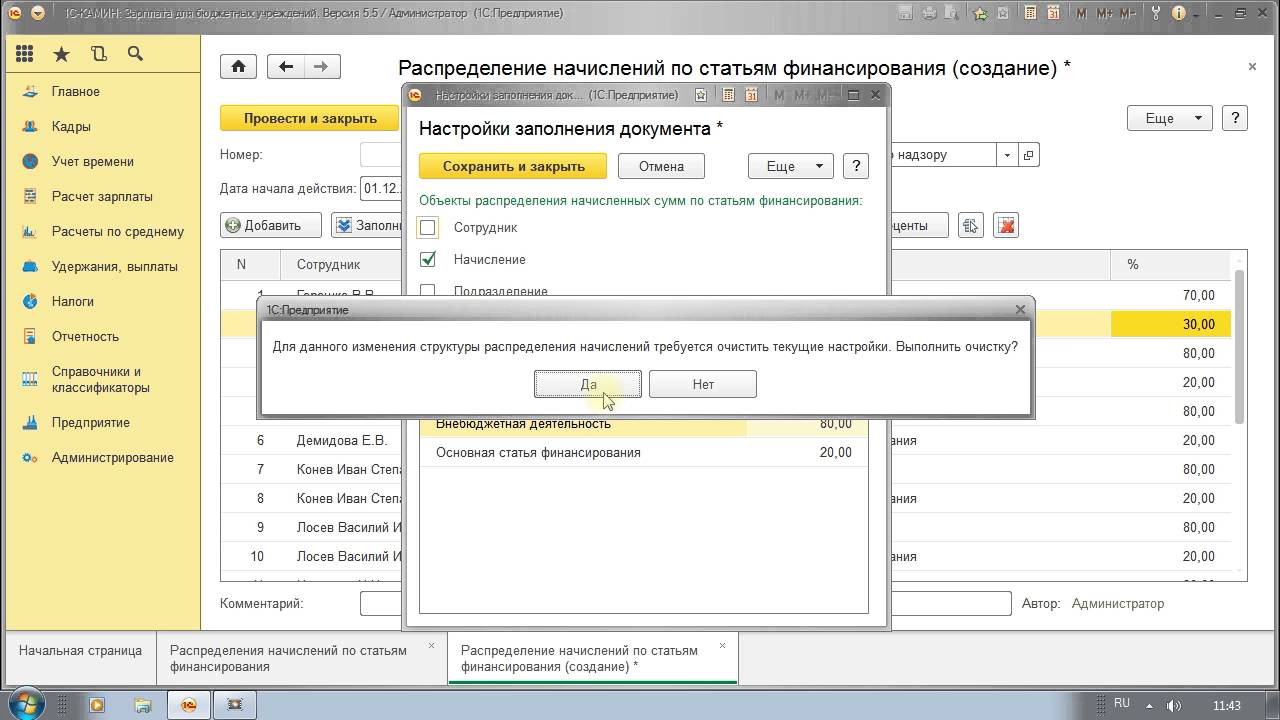Click the Дата начала действия field
The image size is (1280, 720).
381,188
